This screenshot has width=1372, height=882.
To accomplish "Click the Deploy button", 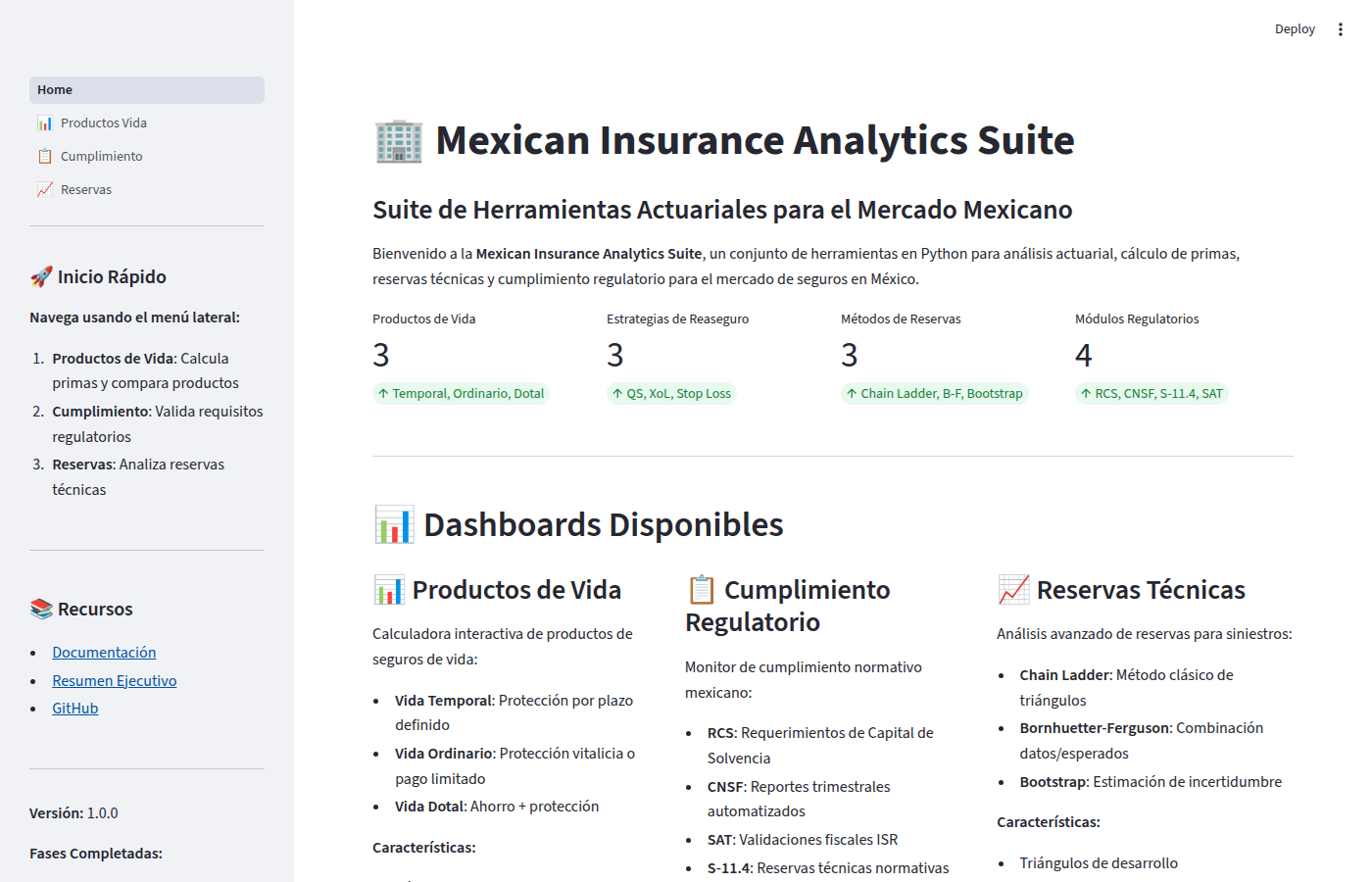I will 1295,28.
